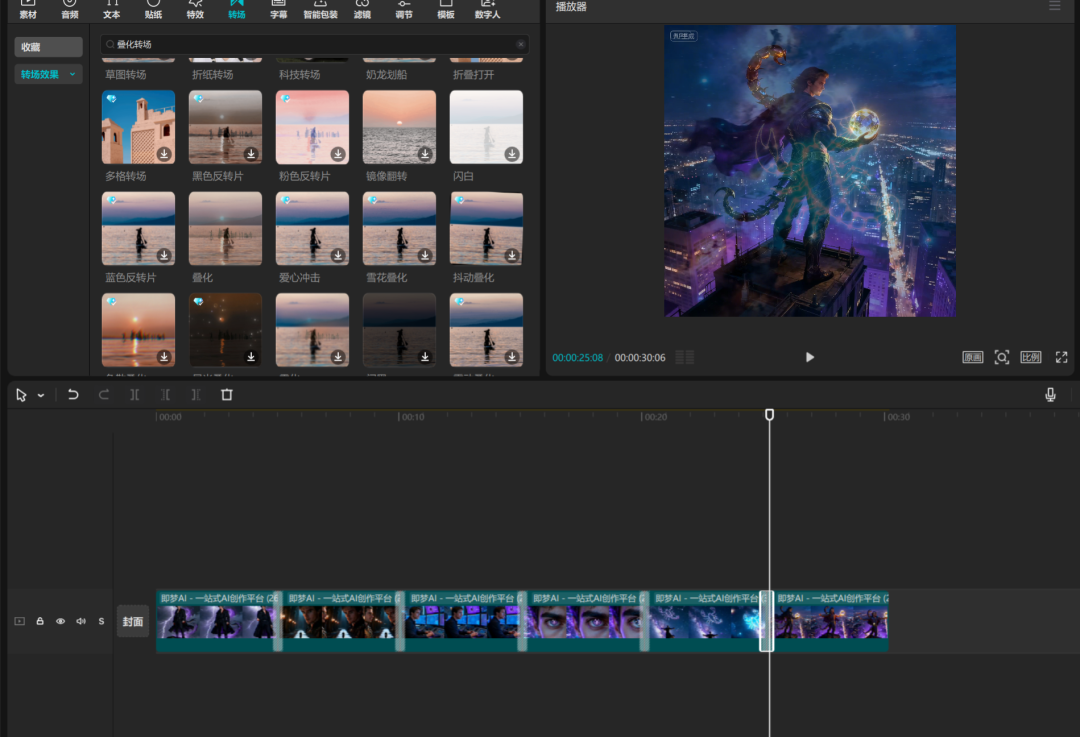1080x737 pixels.
Task: Mute the main track audio
Action: (x=81, y=621)
